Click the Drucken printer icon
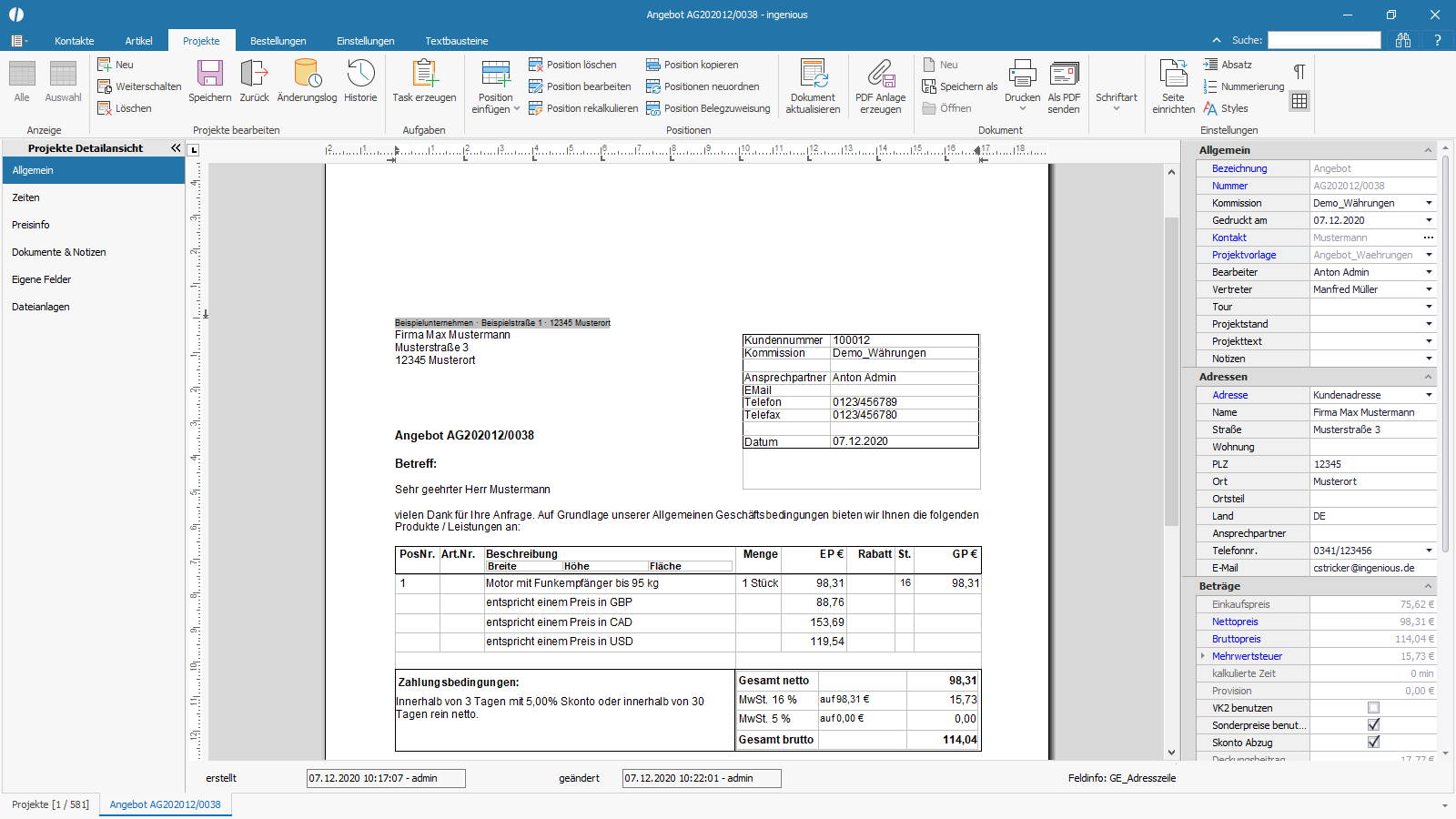The width and height of the screenshot is (1456, 819). [1022, 74]
